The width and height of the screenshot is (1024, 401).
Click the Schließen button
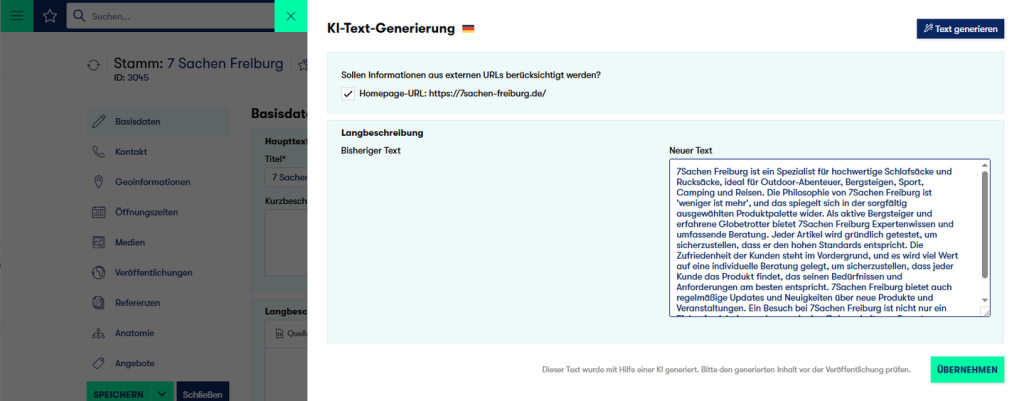point(203,394)
